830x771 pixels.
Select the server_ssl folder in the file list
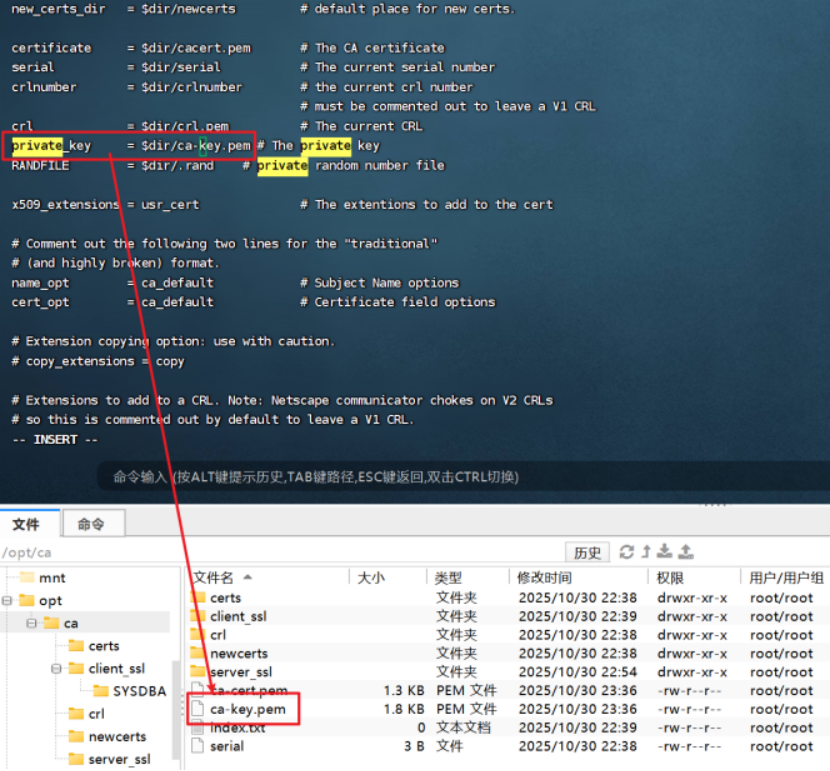[508, 672]
